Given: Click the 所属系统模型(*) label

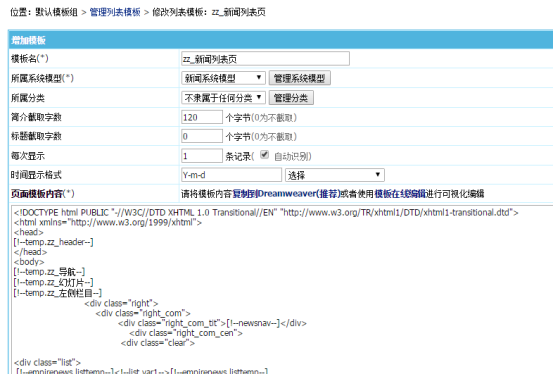Looking at the screenshot, I should tap(42, 78).
